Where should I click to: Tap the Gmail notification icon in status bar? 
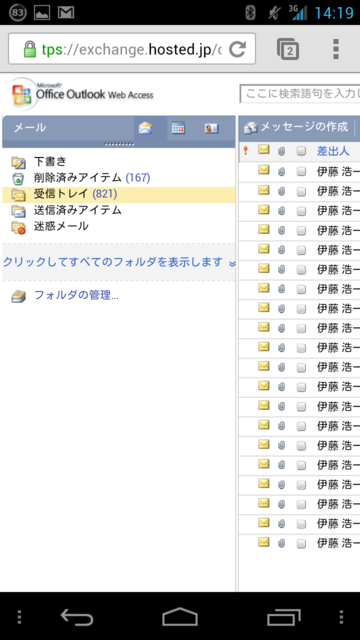pos(66,13)
